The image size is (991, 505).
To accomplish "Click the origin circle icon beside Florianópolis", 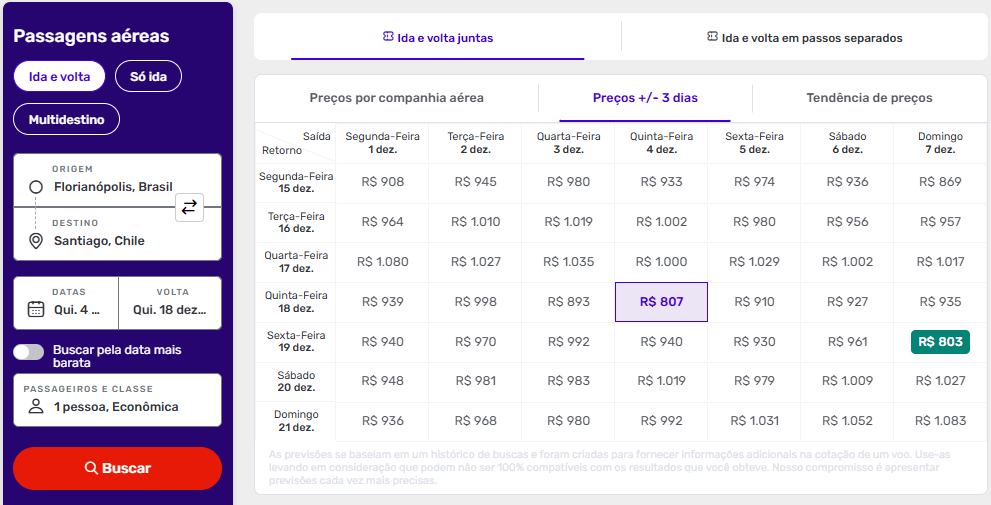I will tap(36, 187).
